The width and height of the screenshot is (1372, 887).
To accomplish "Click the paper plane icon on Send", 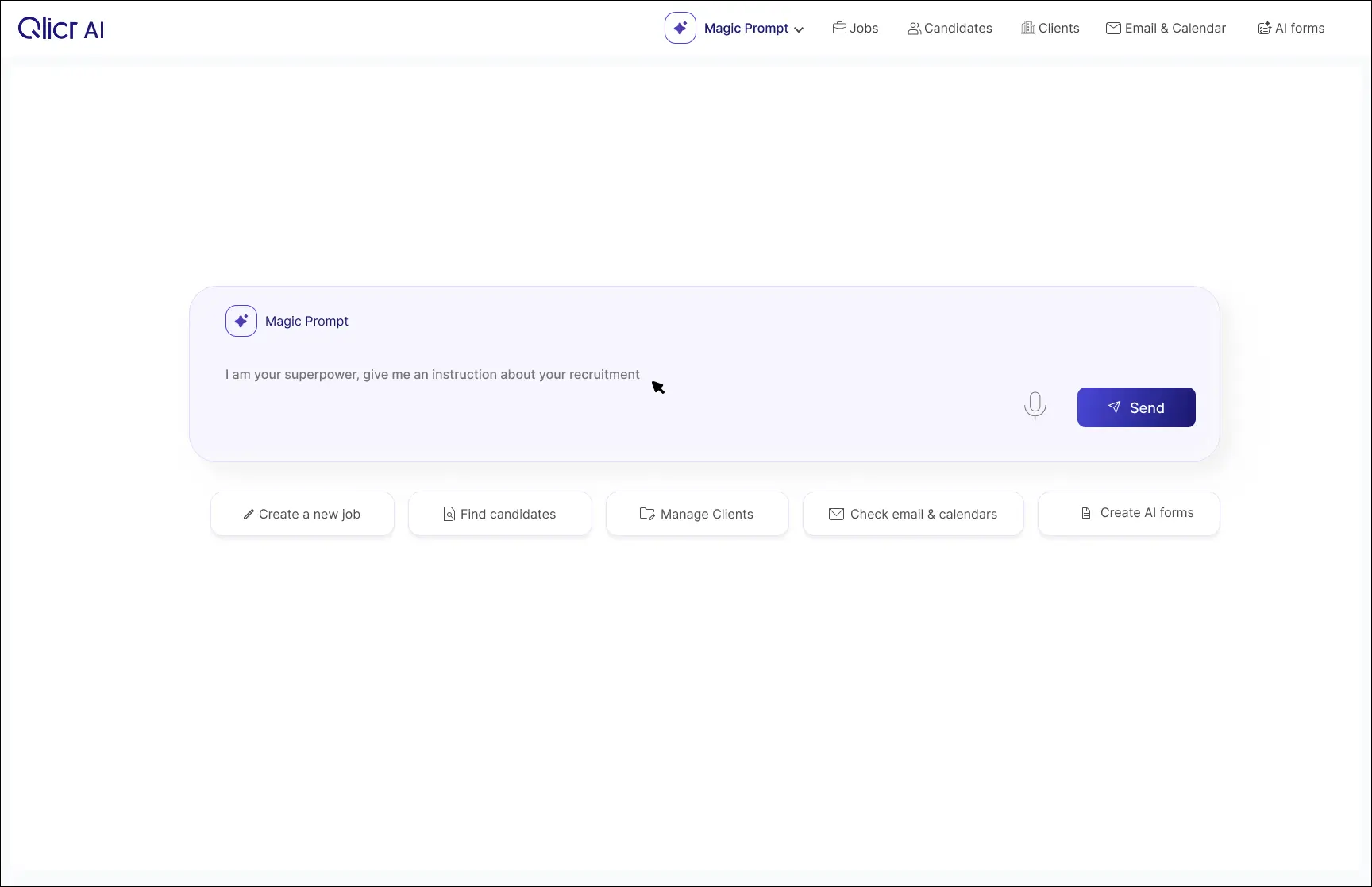I will point(1115,407).
